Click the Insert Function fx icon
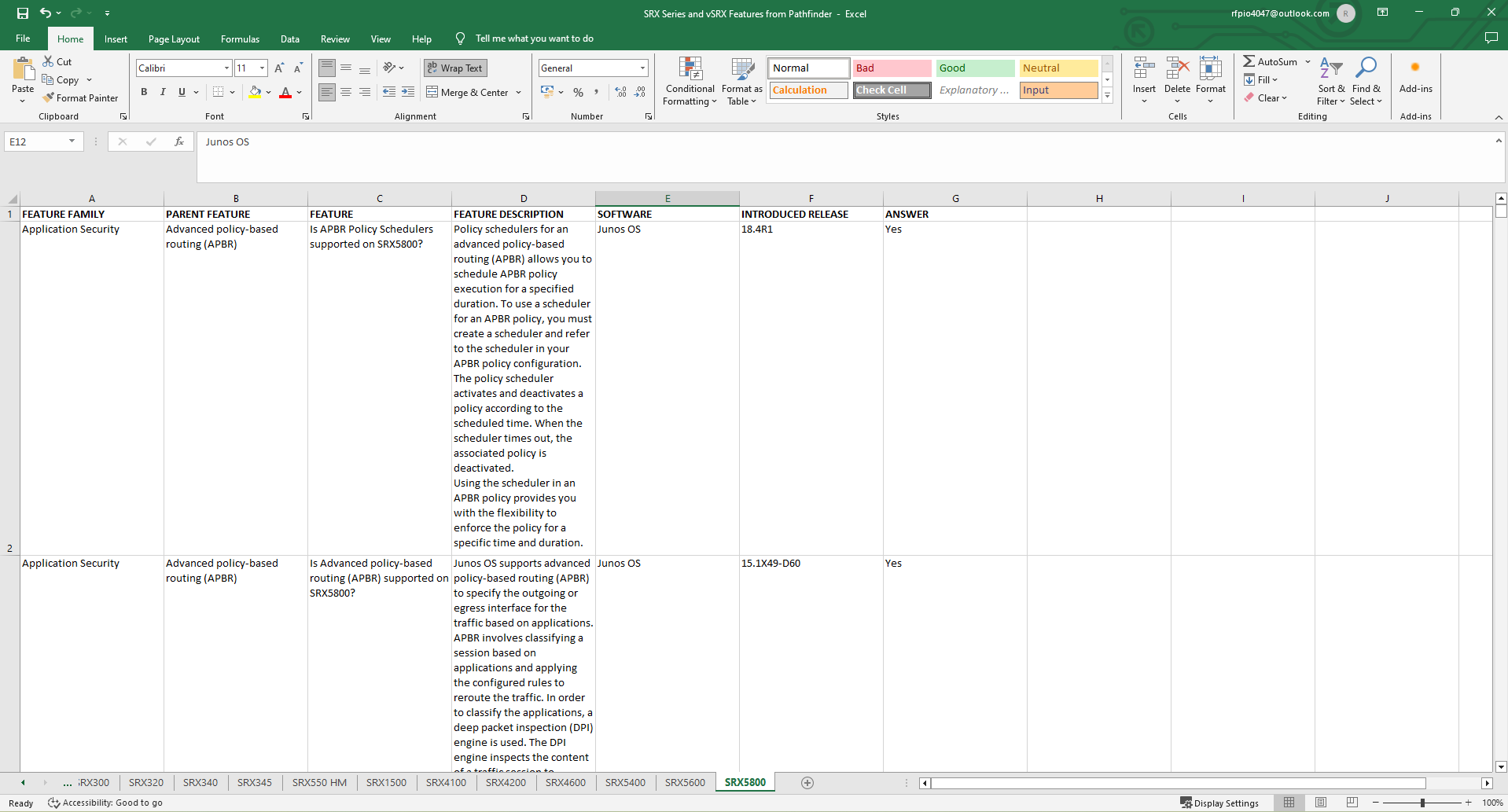Viewport: 1508px width, 812px height. point(179,141)
